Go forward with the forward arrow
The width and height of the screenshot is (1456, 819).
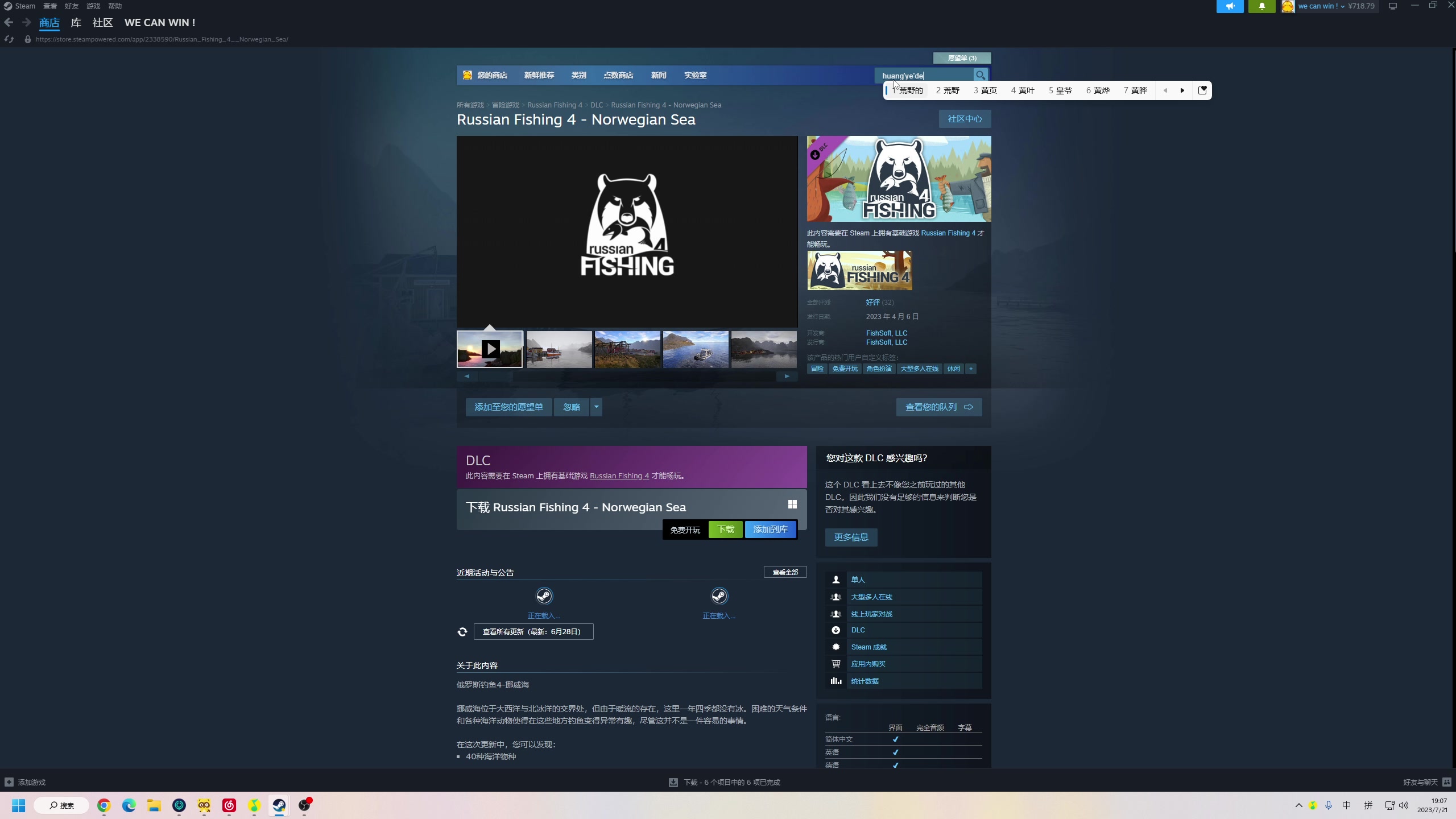26,22
